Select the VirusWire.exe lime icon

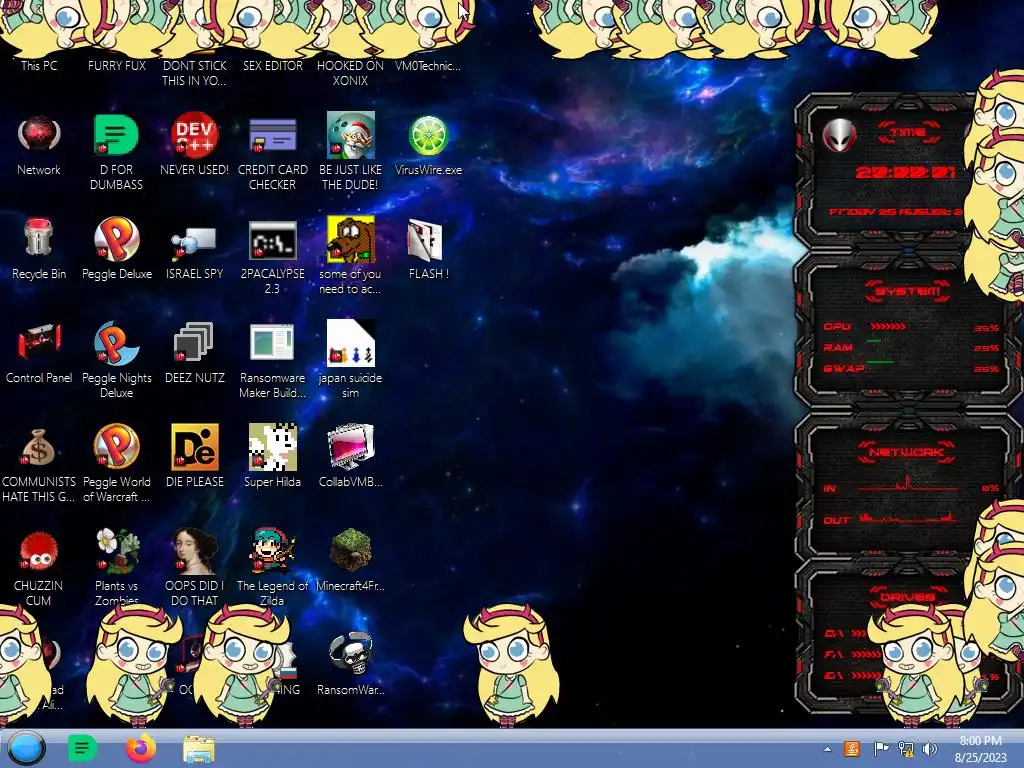[x=428, y=136]
